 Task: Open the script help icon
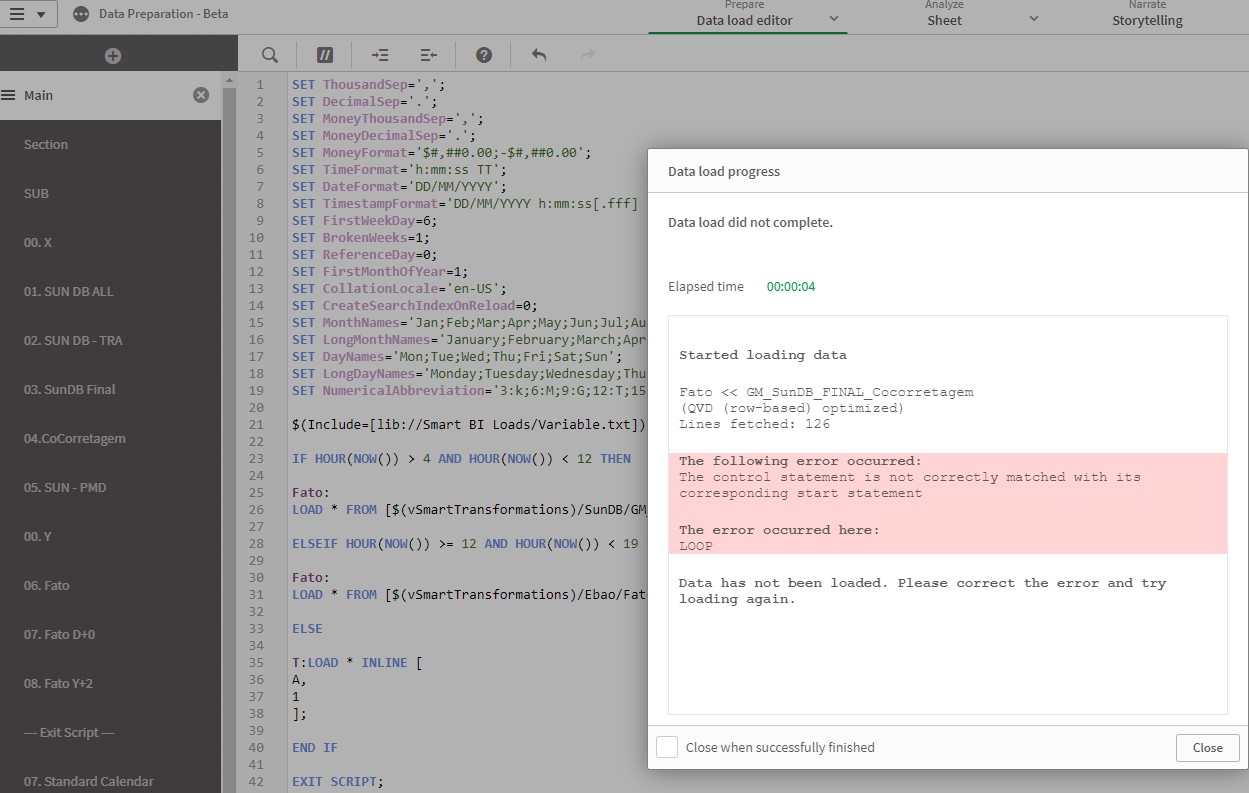pos(484,55)
